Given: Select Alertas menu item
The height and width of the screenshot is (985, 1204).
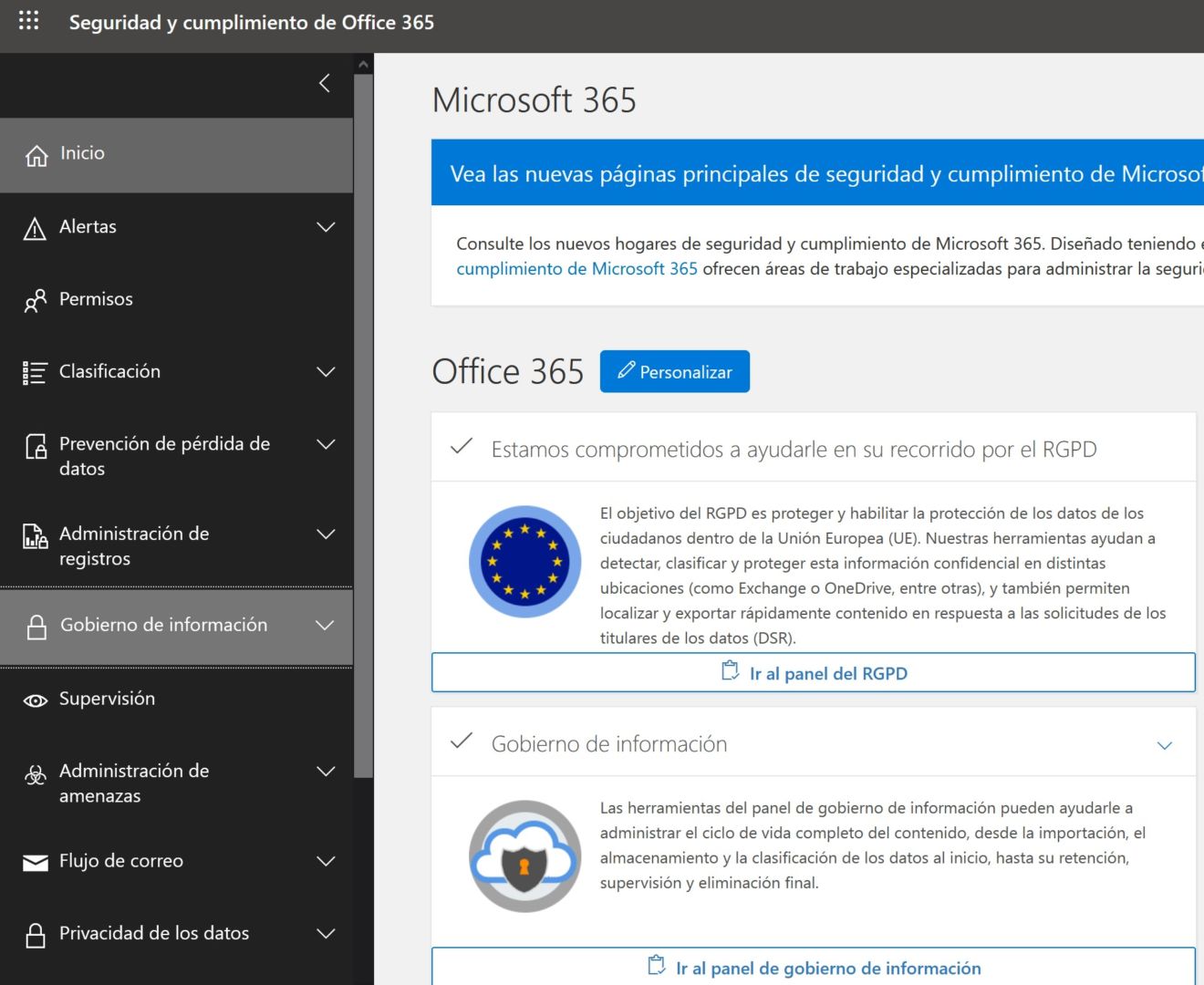Looking at the screenshot, I should coord(176,227).
